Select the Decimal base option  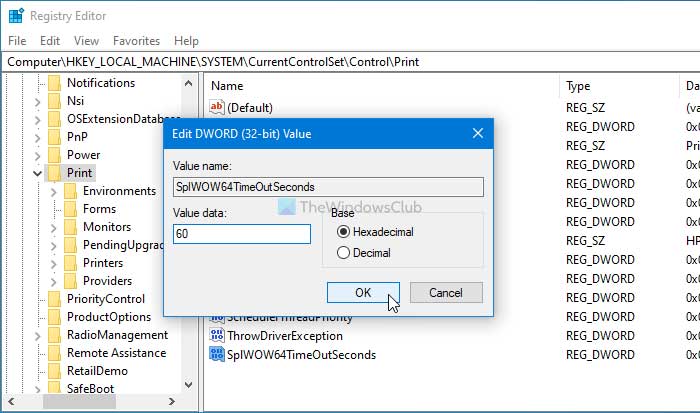coord(343,253)
